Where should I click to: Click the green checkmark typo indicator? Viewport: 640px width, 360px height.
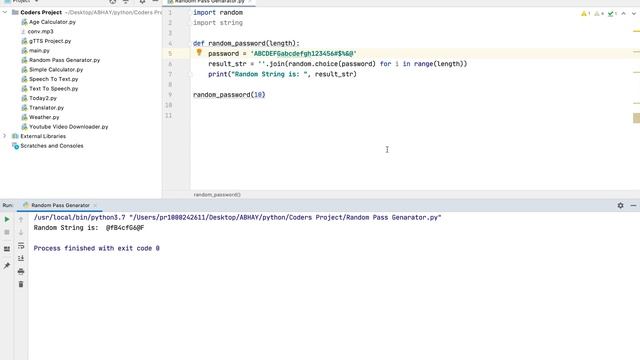tap(612, 13)
